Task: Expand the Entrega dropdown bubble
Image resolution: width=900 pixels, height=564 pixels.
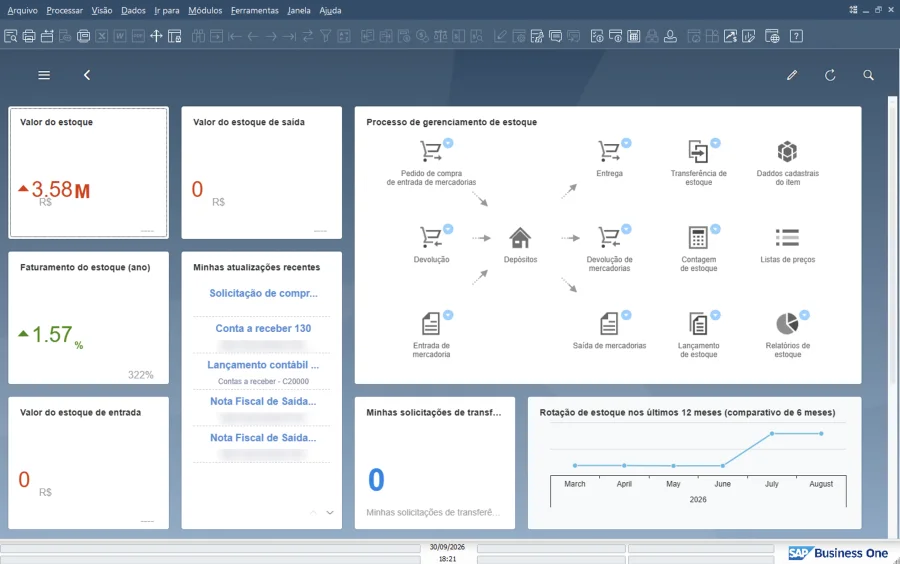Action: [627, 143]
